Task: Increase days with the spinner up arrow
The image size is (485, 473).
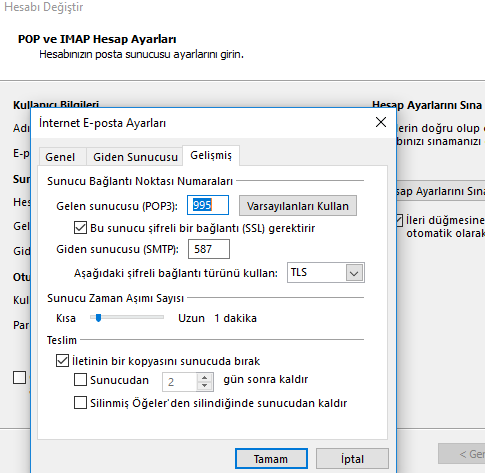Action: click(x=204, y=378)
